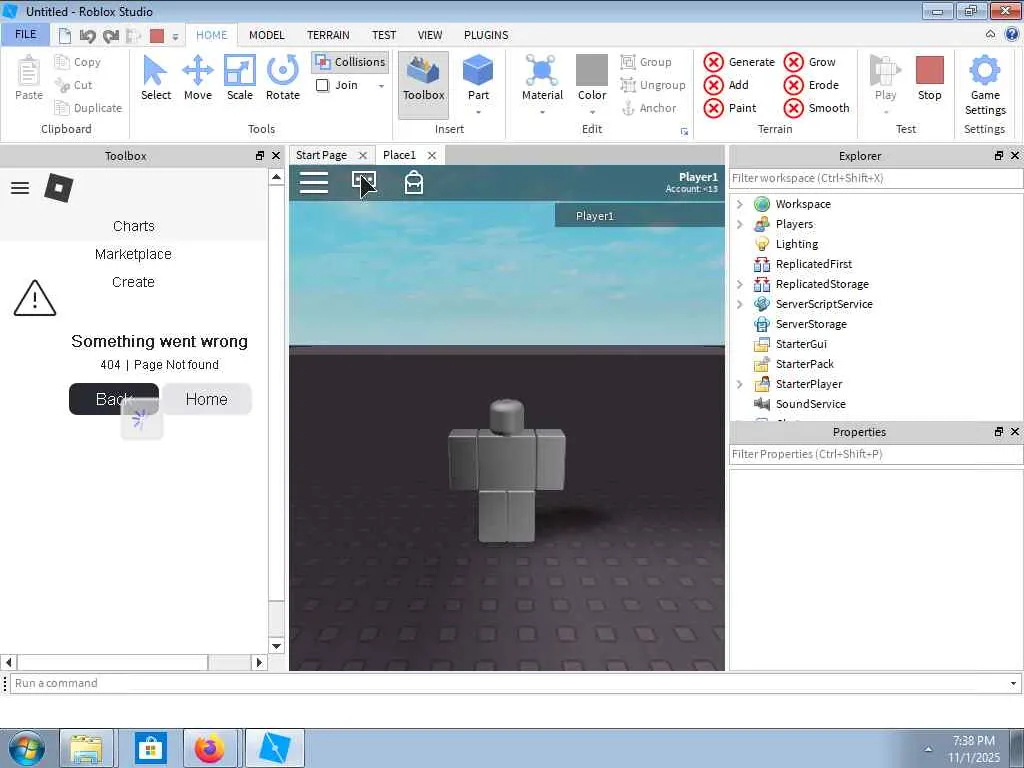Toggle Collisions option
1024x768 pixels.
pyautogui.click(x=350, y=62)
